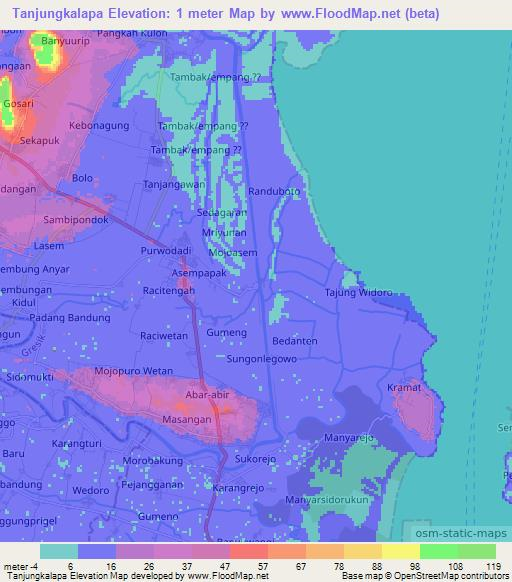Click the 'Banyuurip' map label
Viewport: 512px width, 582px height.
click(x=65, y=41)
